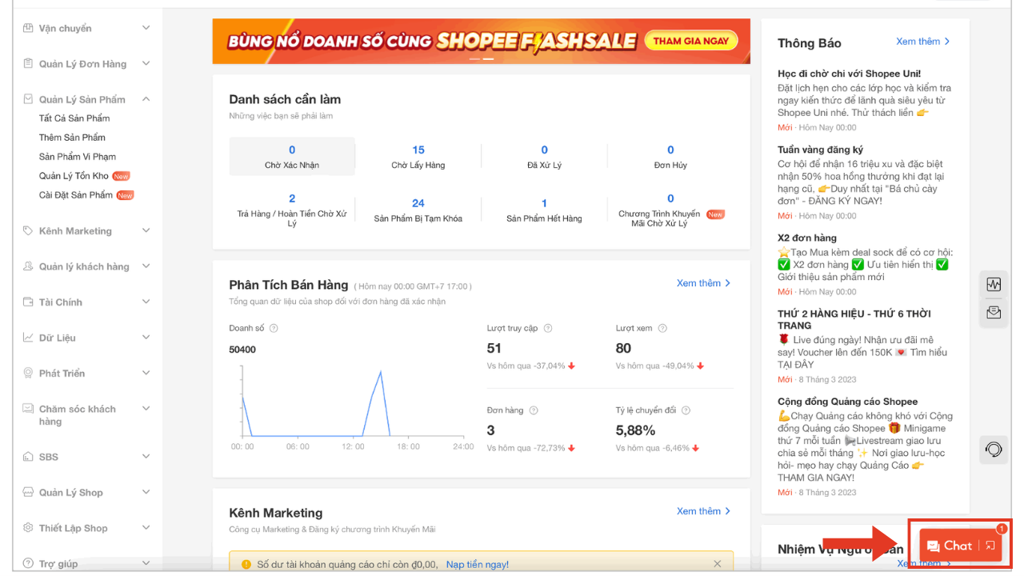Click the activity monitor icon on right edge
Viewport: 1024px width, 576px height.
pyautogui.click(x=993, y=285)
